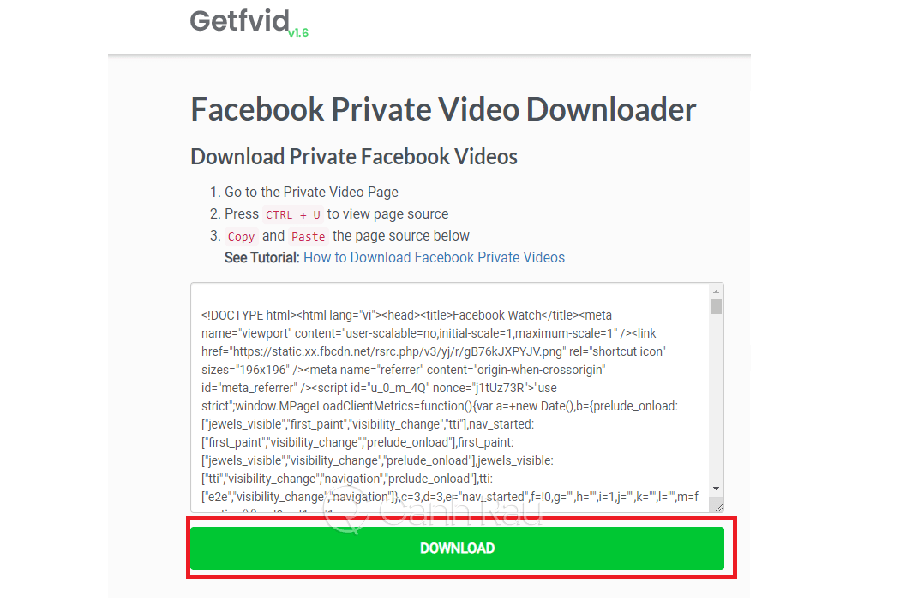This screenshot has width=900, height=603.
Task: Click inside the page source text area
Action: pyautogui.click(x=451, y=397)
